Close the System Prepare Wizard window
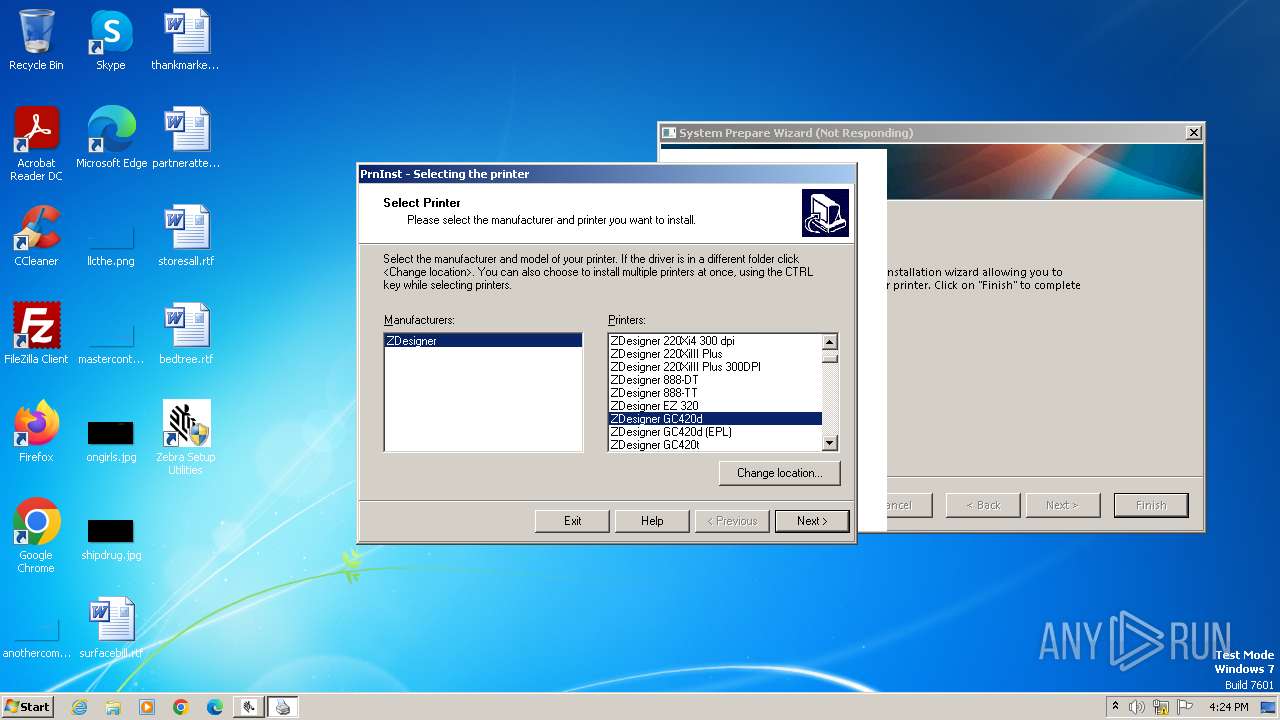Screen dimensions: 1280x720 (1193, 133)
